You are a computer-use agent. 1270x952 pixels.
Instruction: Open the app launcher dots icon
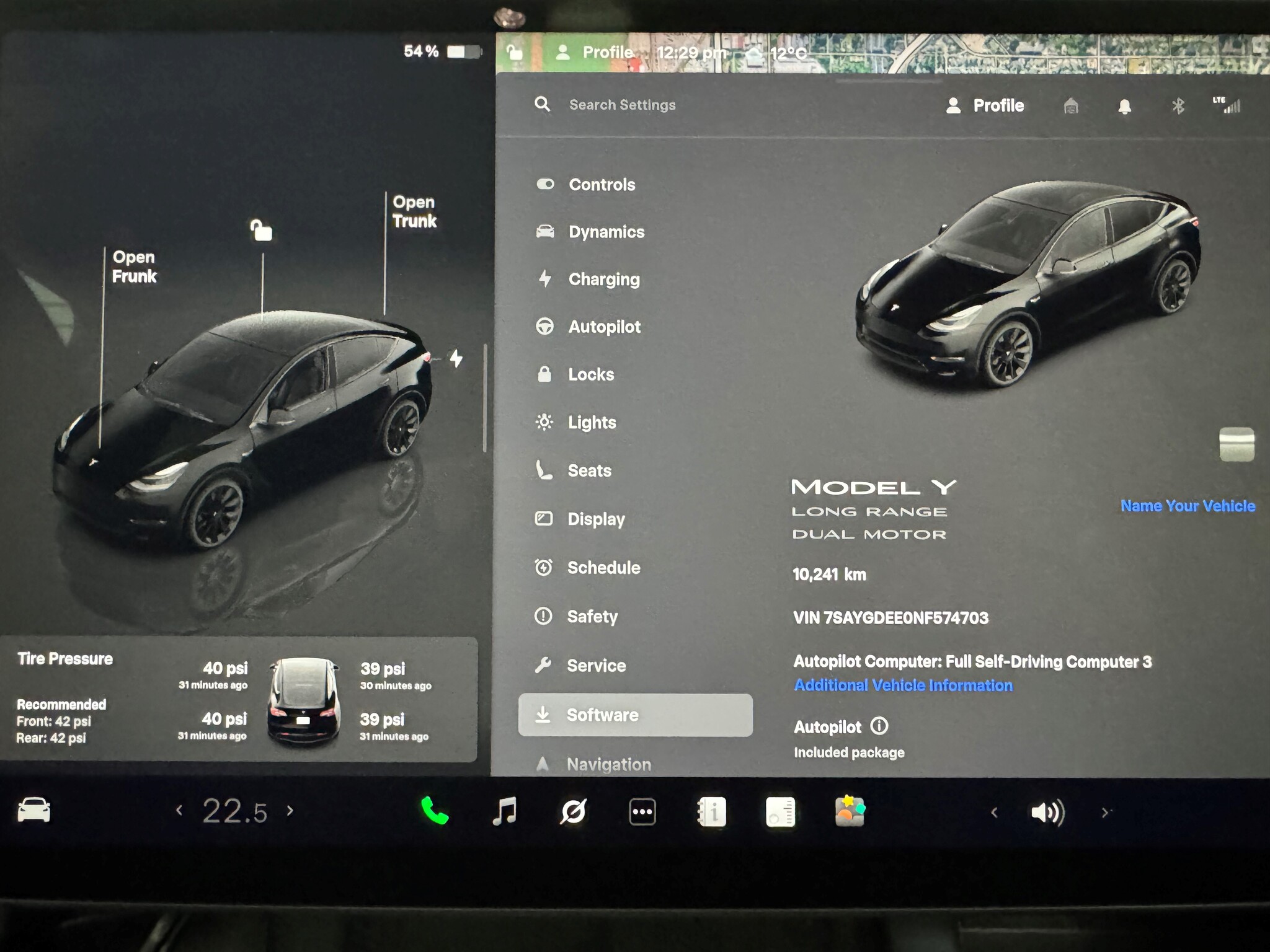click(x=642, y=812)
